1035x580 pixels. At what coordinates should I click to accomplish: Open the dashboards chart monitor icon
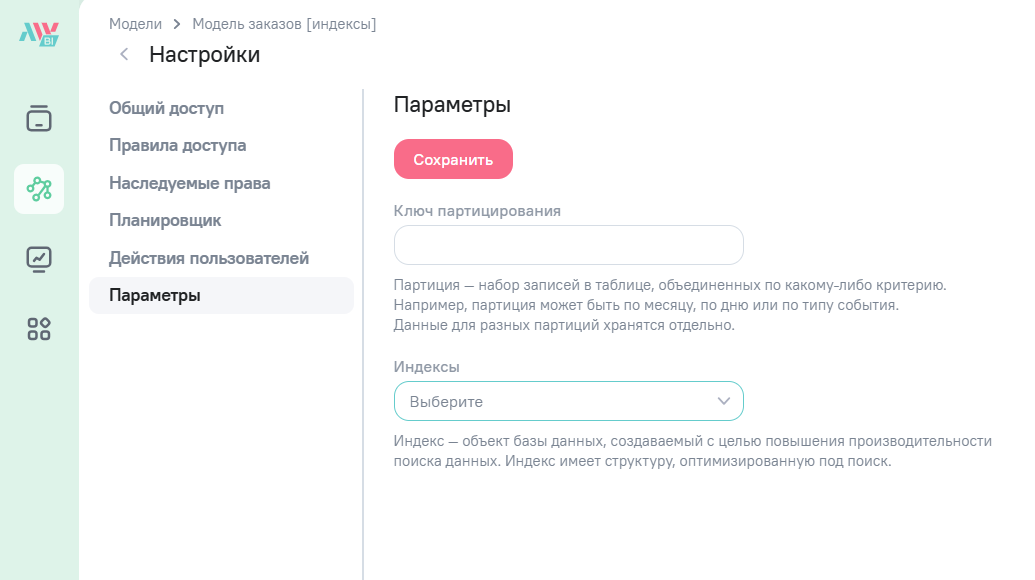(39, 259)
